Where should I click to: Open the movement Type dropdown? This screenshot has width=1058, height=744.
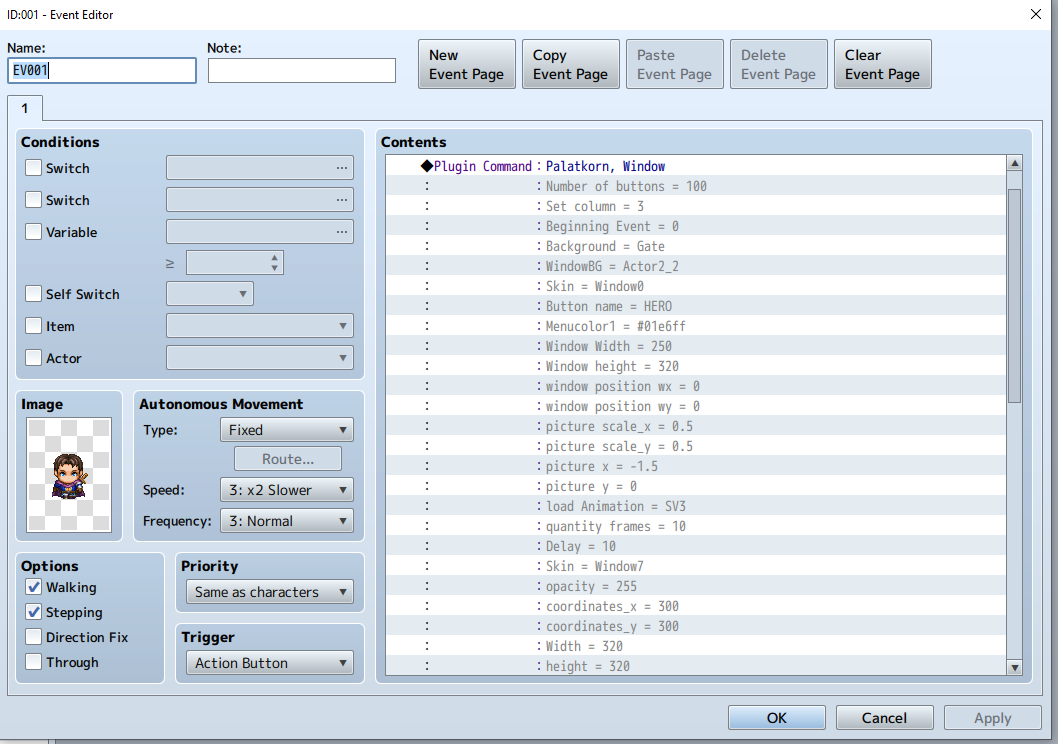(287, 430)
